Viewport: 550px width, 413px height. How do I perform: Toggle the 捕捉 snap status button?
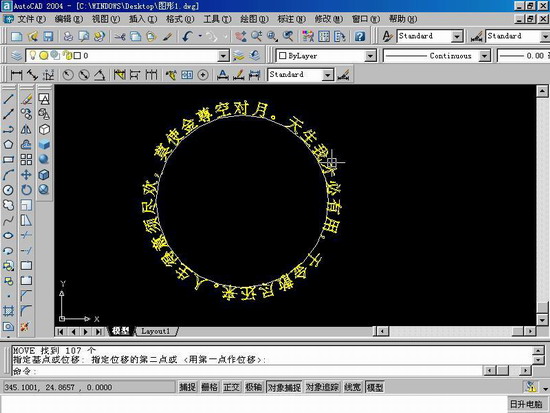pos(188,387)
